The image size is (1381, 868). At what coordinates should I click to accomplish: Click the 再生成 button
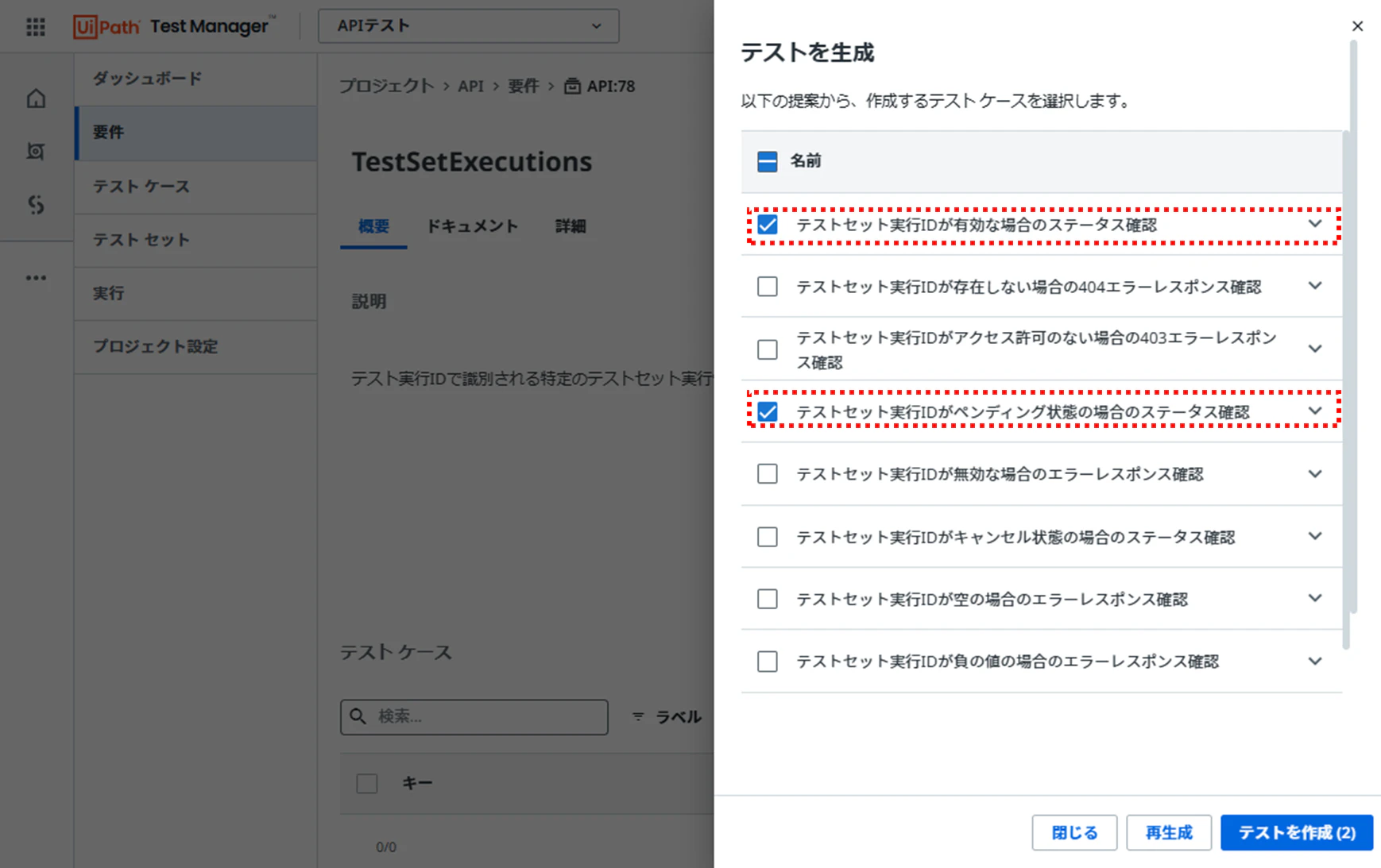(x=1169, y=832)
